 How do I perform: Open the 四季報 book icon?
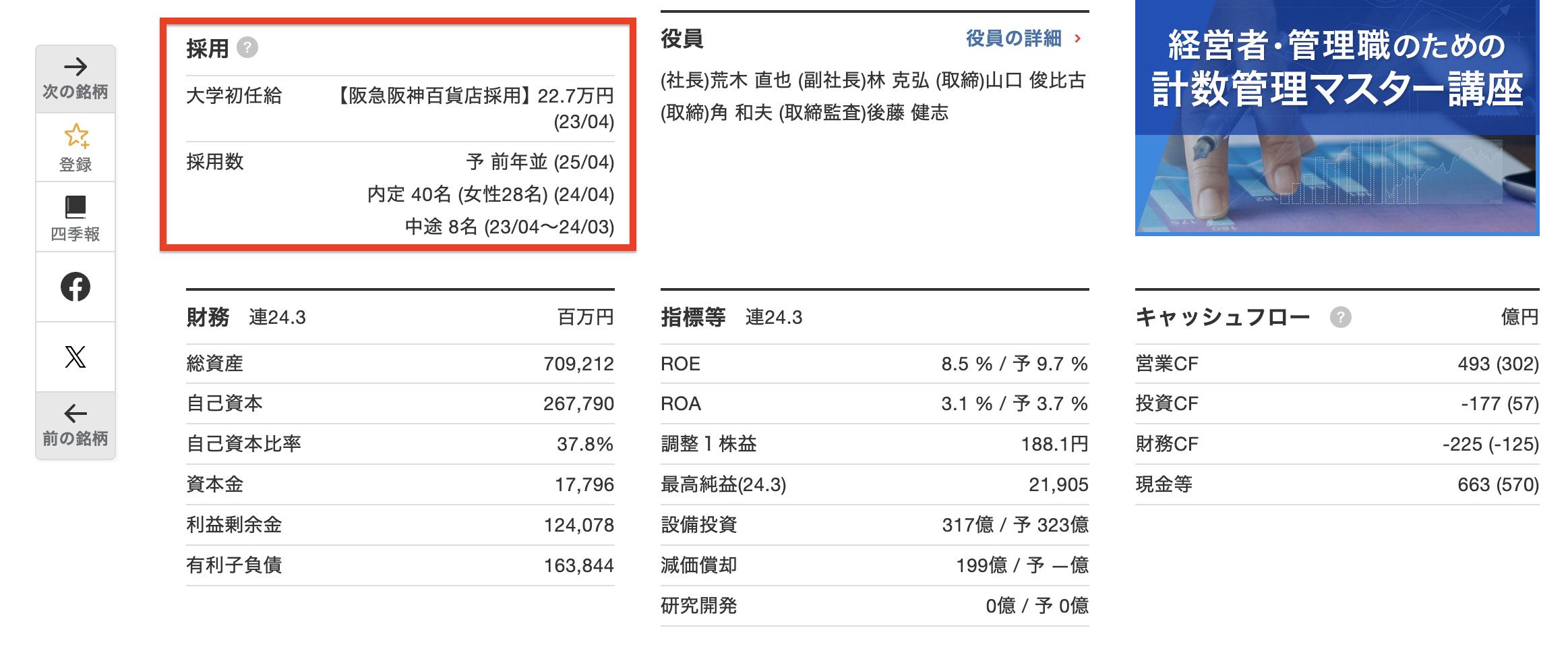pyautogui.click(x=76, y=218)
